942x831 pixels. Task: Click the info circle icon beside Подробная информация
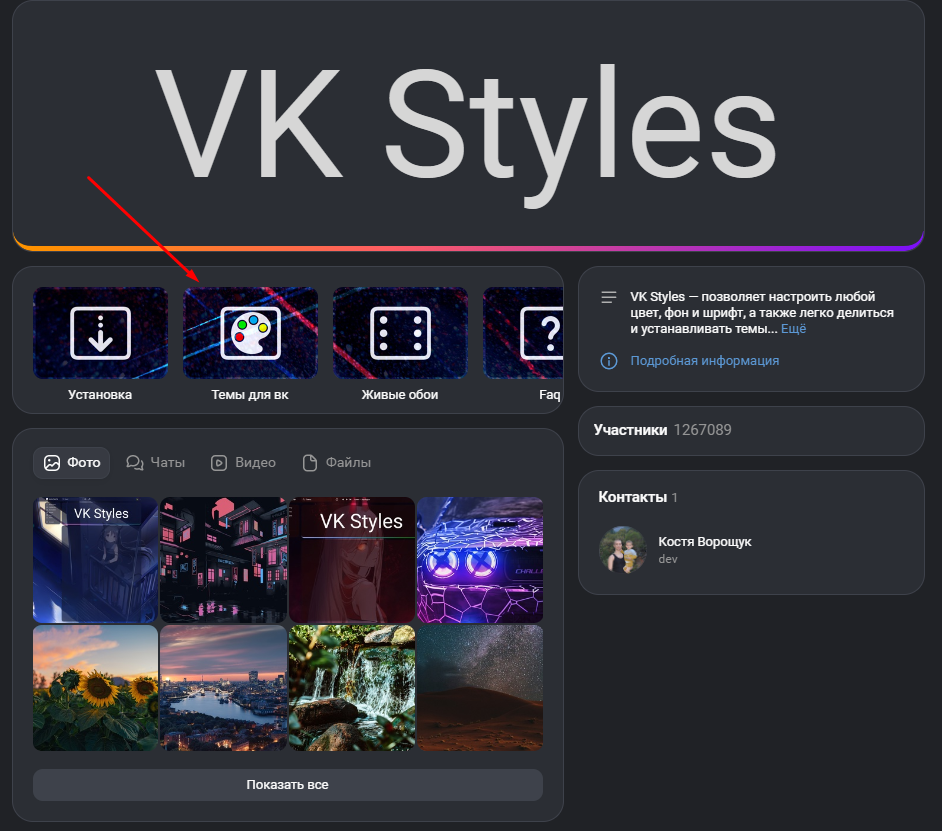(x=609, y=361)
